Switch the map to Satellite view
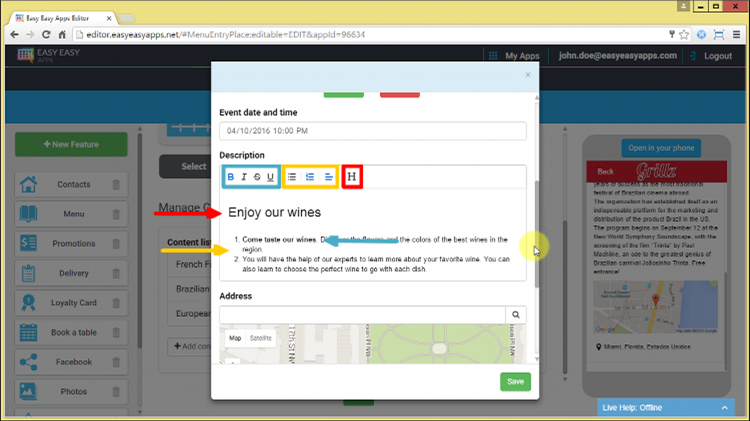The image size is (750, 421). click(x=261, y=338)
